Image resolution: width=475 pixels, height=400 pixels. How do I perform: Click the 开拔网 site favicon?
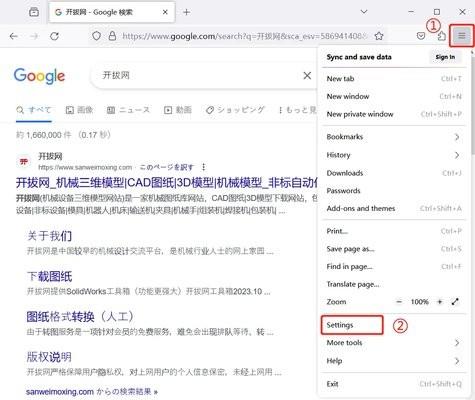point(24,162)
